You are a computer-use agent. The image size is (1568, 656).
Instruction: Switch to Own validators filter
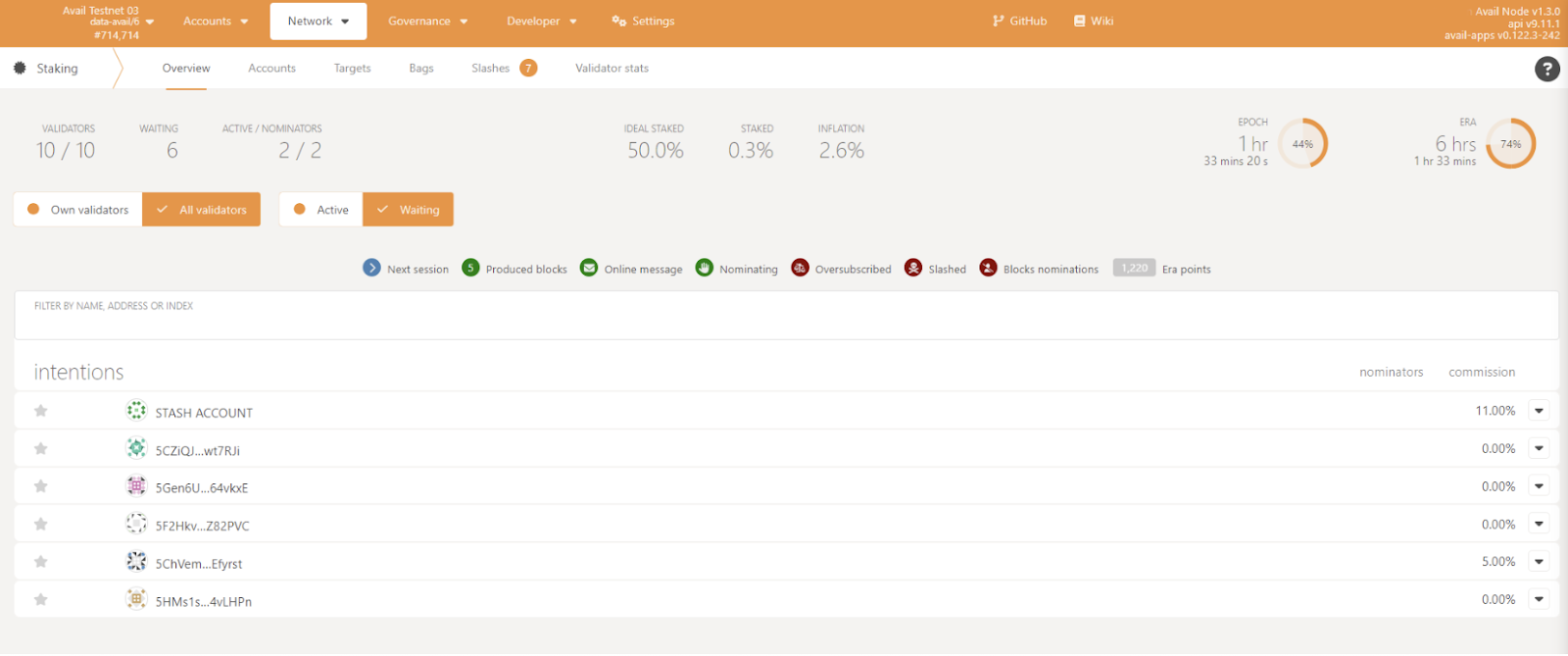(x=78, y=210)
